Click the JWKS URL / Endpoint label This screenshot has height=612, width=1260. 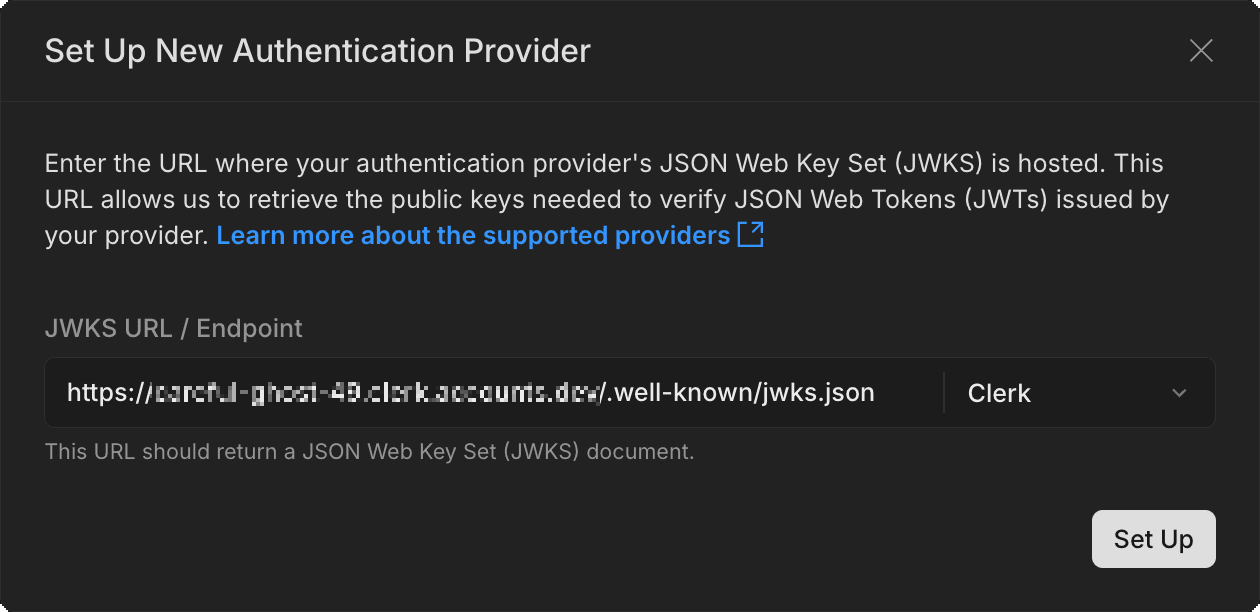(x=173, y=327)
